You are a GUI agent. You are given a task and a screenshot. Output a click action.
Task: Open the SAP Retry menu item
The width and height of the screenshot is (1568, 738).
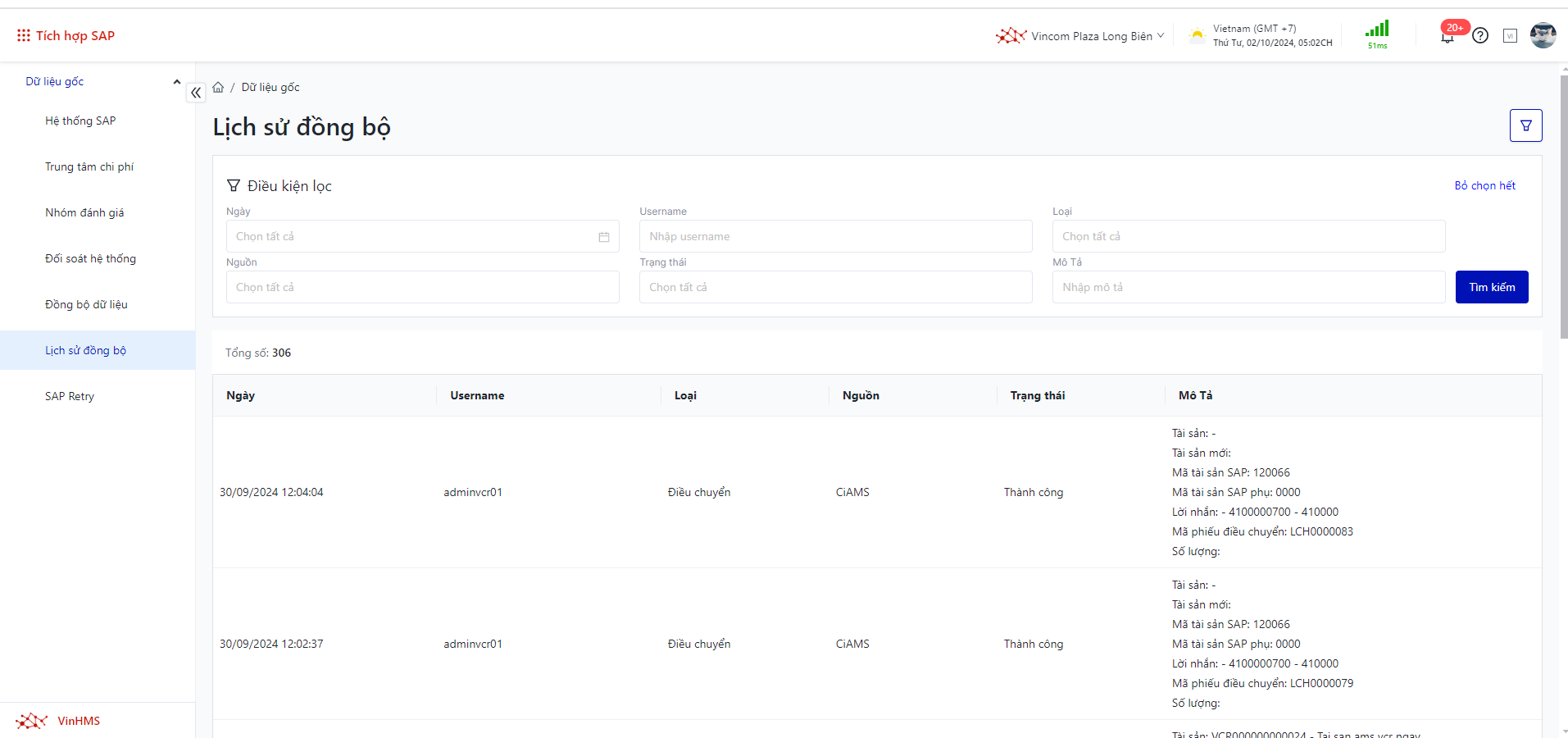pos(70,396)
